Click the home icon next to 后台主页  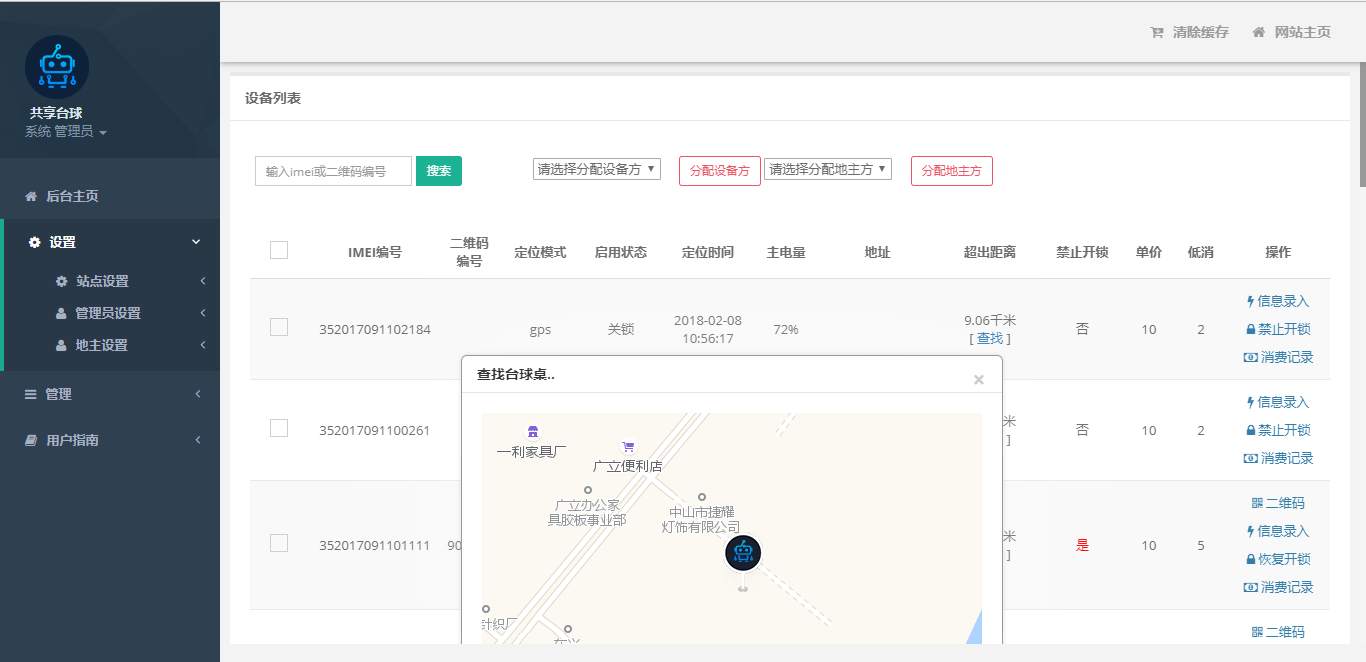pyautogui.click(x=31, y=196)
